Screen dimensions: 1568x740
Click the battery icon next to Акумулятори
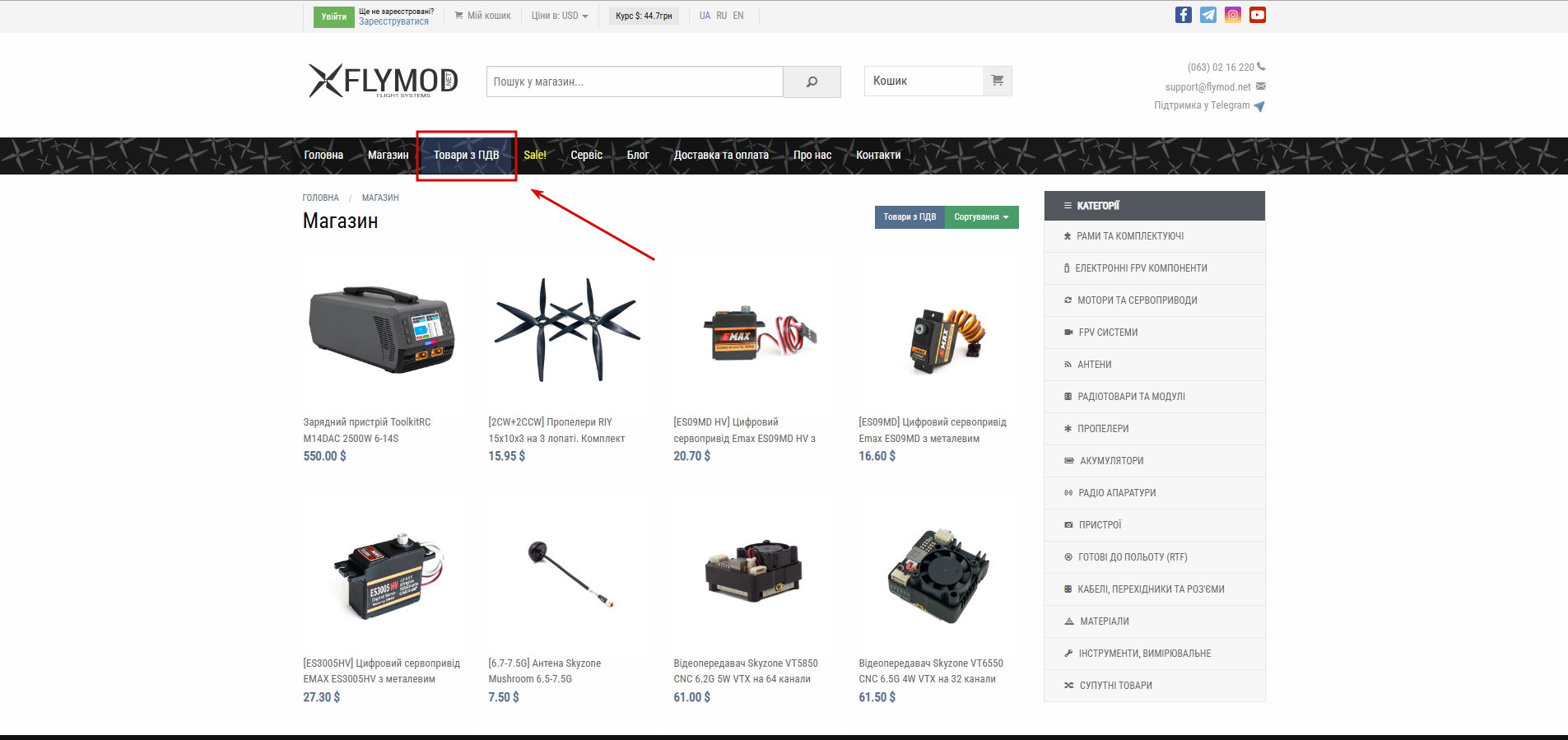[1069, 461]
